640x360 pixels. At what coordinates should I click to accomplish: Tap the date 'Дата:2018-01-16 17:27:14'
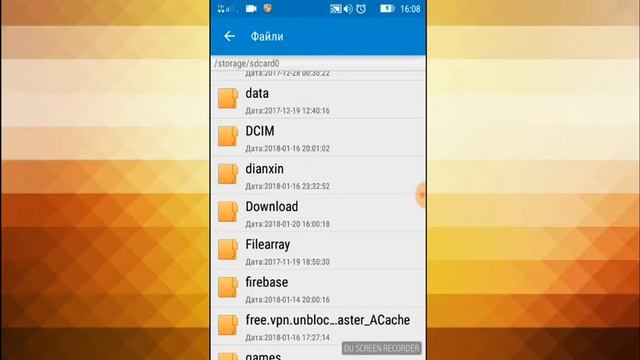pos(287,338)
